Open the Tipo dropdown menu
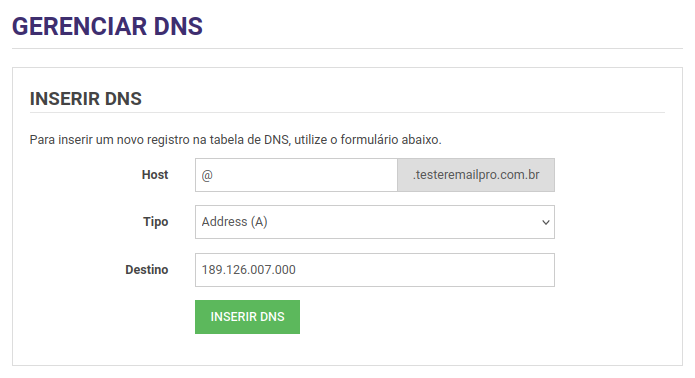Image resolution: width=695 pixels, height=378 pixels. tap(375, 222)
